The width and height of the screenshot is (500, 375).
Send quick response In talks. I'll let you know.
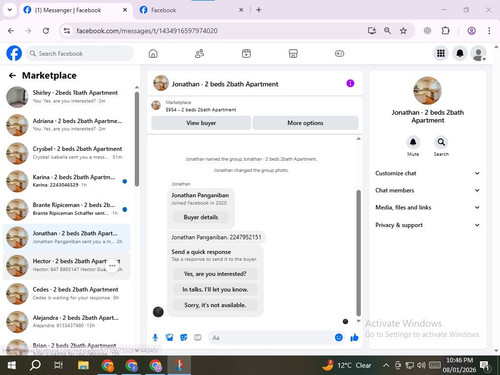215,289
